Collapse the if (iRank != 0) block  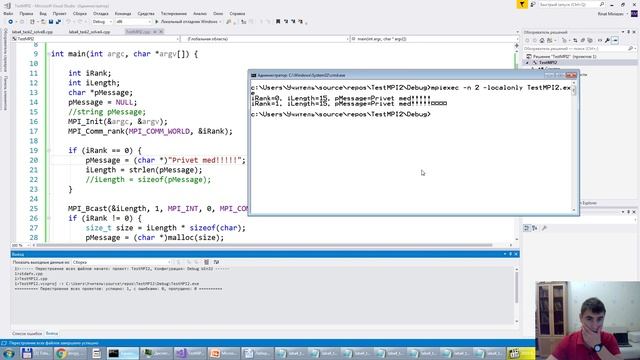click(x=49, y=218)
